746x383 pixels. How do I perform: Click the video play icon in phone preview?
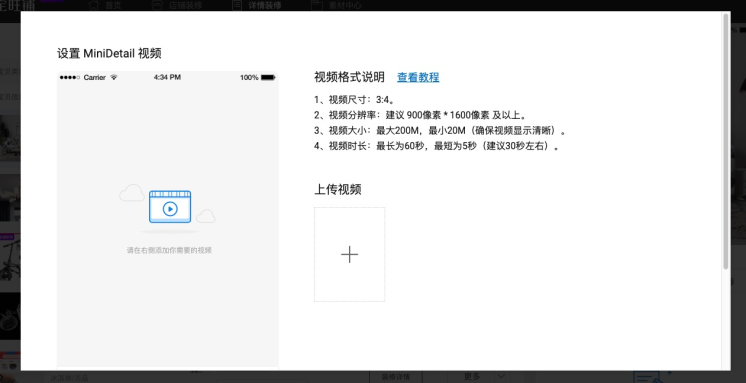tap(170, 207)
